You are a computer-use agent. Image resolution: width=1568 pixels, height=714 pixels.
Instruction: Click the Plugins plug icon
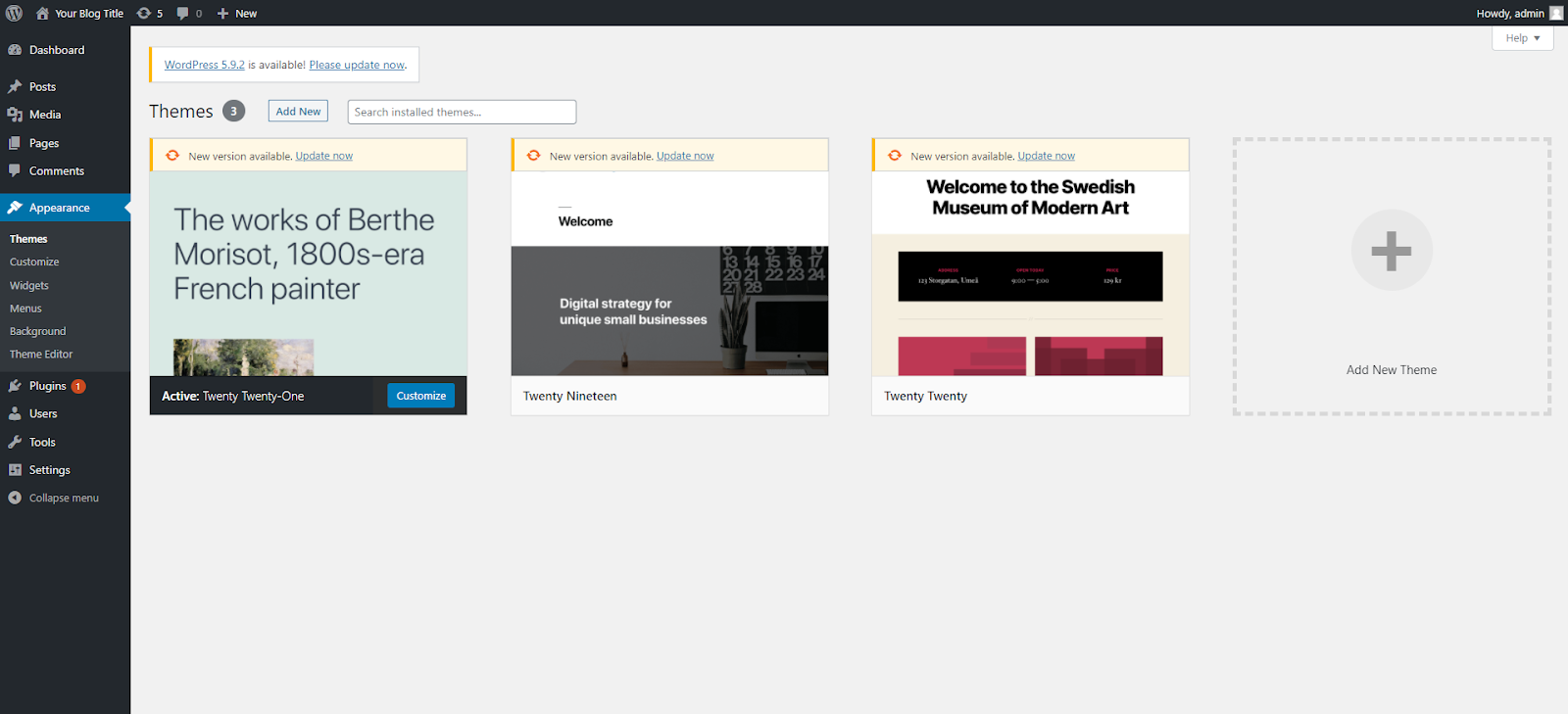15,386
